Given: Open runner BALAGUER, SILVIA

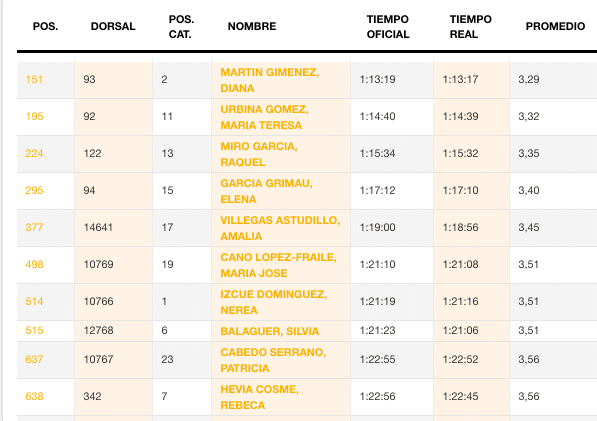Looking at the screenshot, I should coord(270,331).
